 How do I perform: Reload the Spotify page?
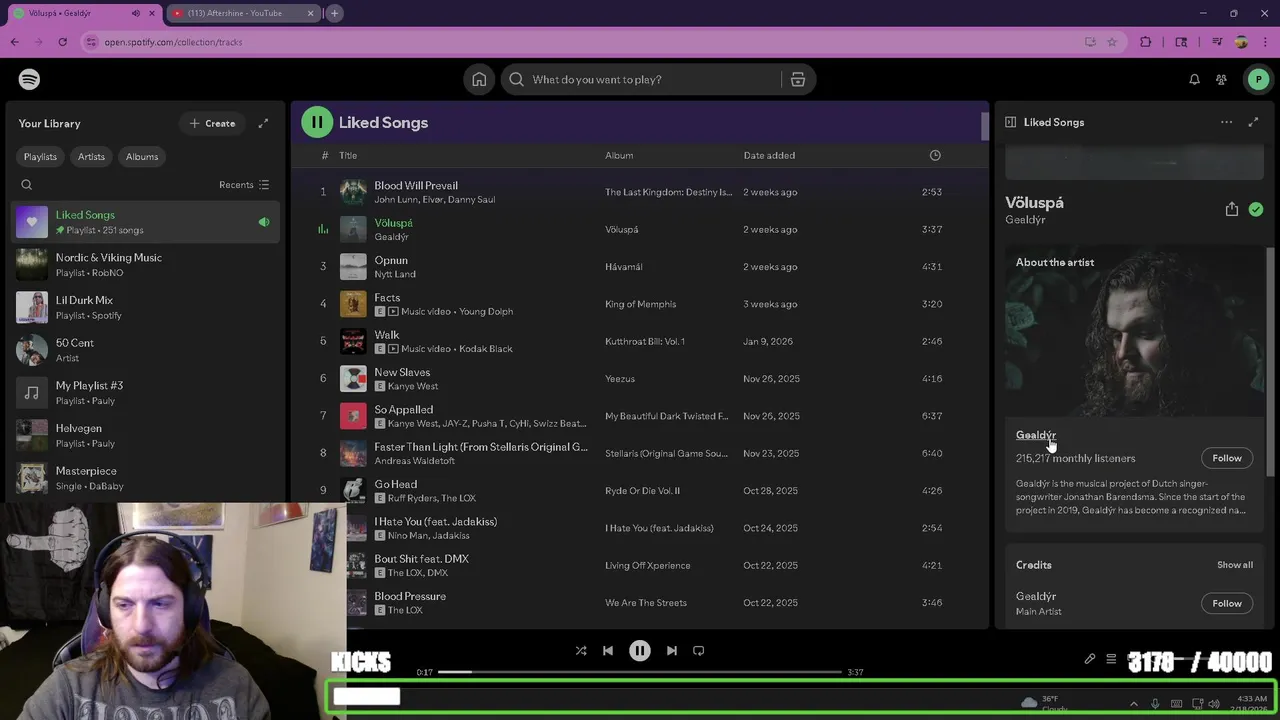pos(62,42)
